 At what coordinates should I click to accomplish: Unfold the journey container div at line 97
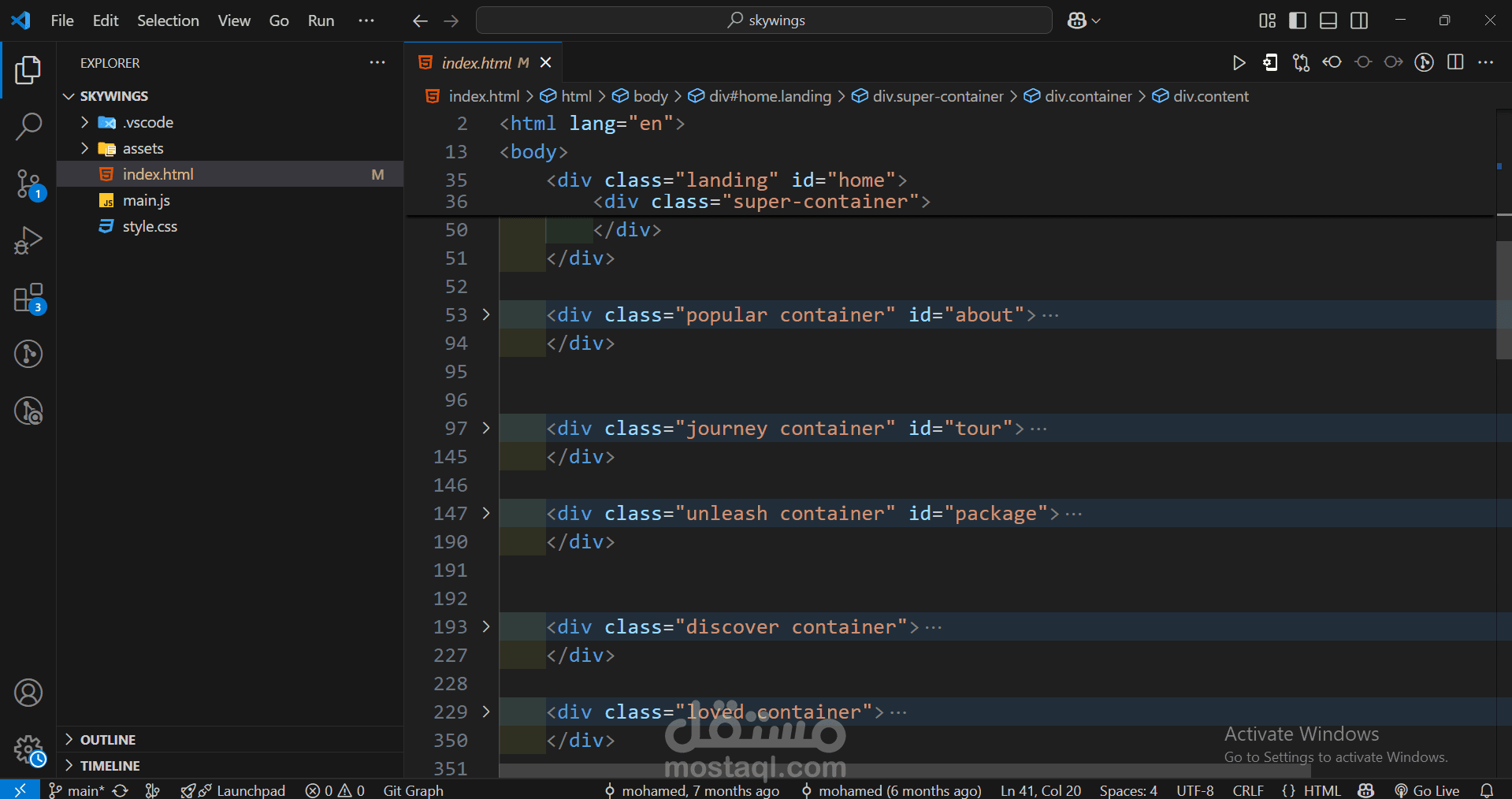[486, 428]
